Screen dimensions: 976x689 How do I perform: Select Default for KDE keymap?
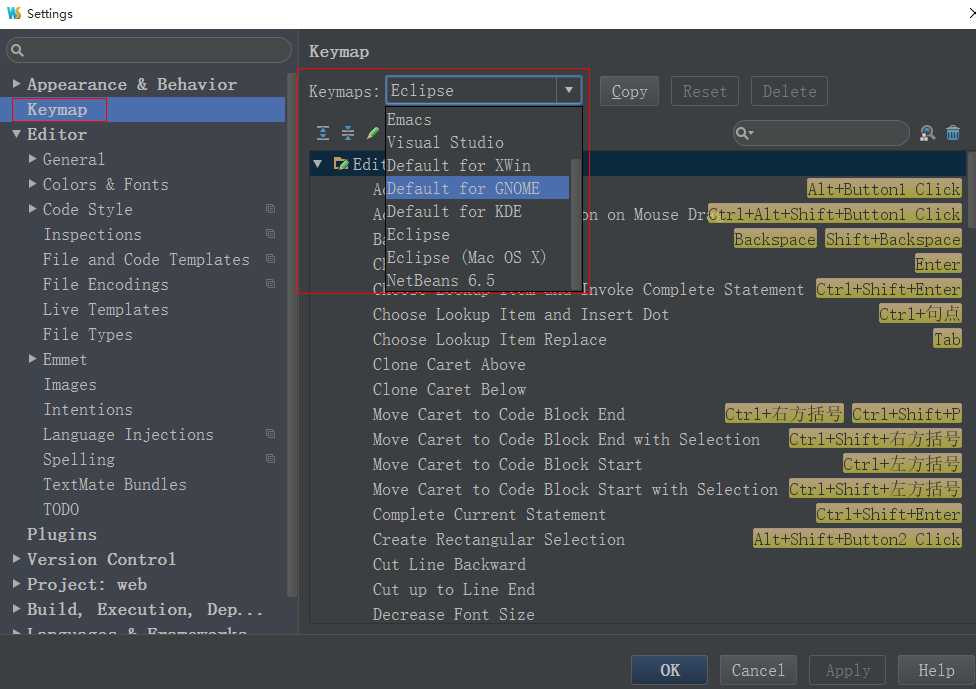click(477, 211)
